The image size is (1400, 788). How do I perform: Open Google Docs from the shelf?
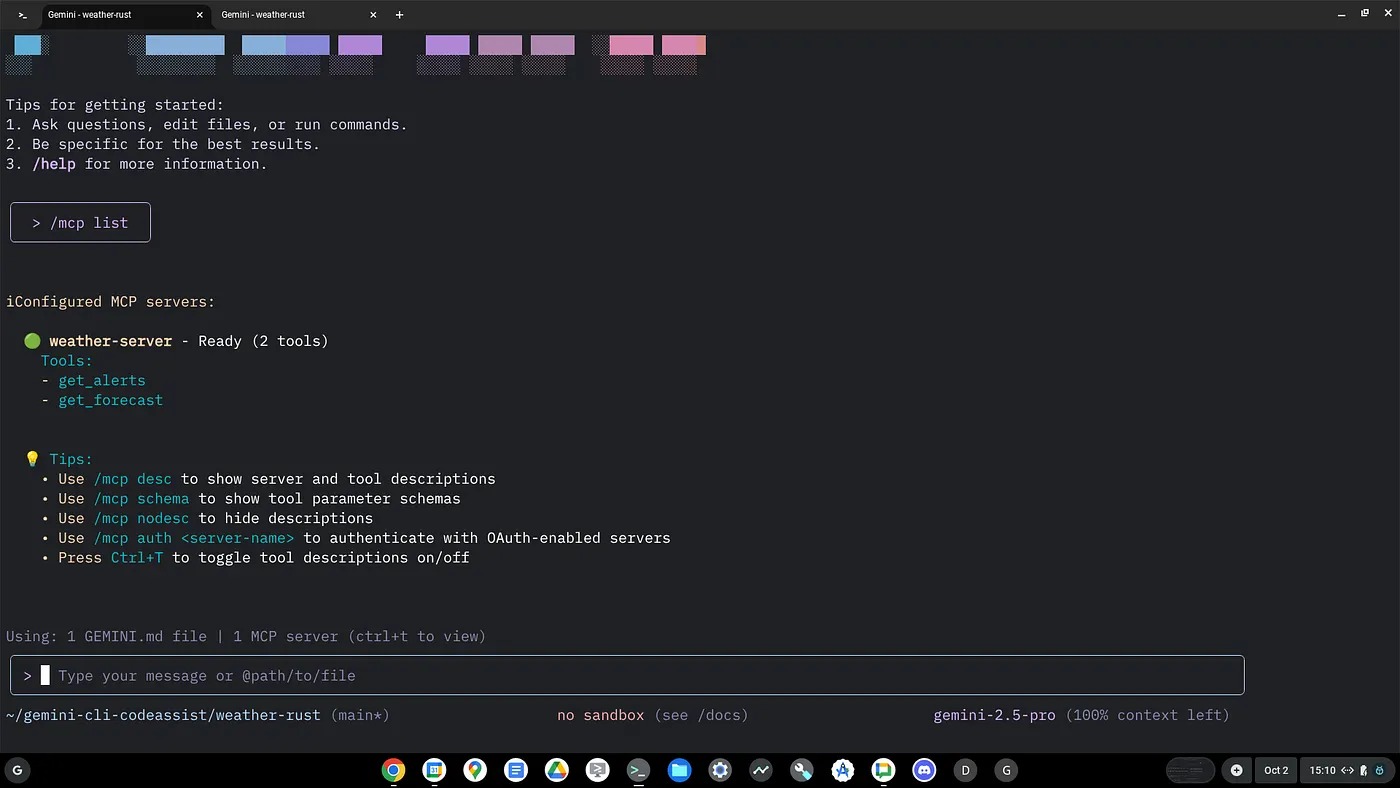pyautogui.click(x=516, y=770)
